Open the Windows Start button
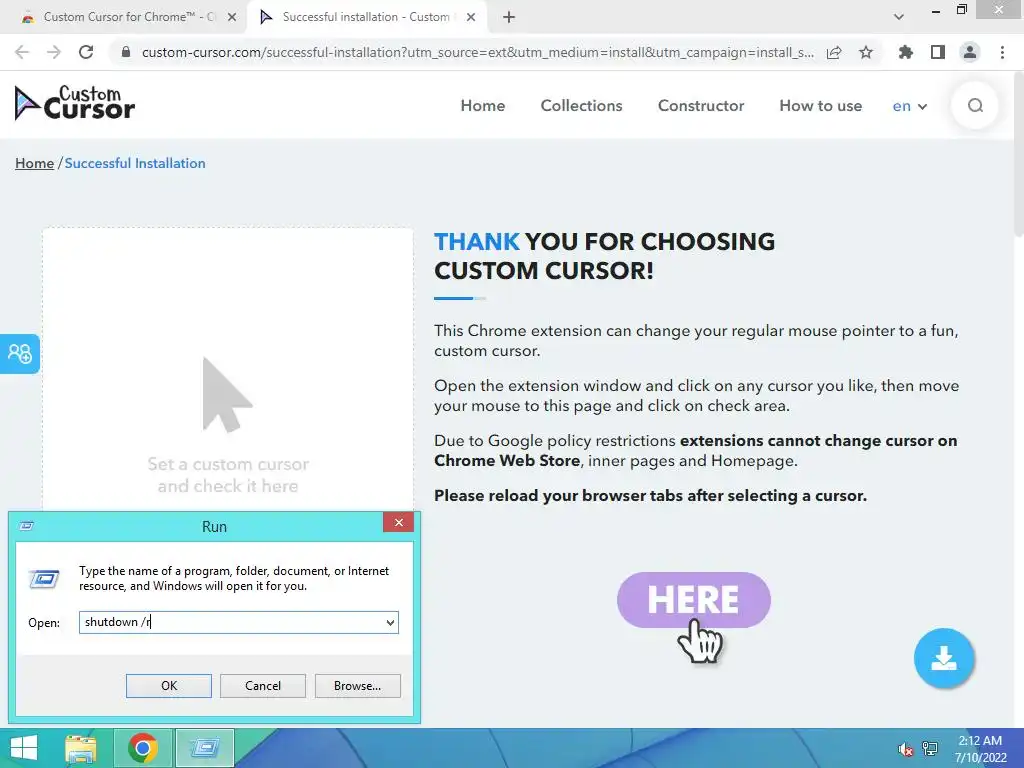 point(24,748)
